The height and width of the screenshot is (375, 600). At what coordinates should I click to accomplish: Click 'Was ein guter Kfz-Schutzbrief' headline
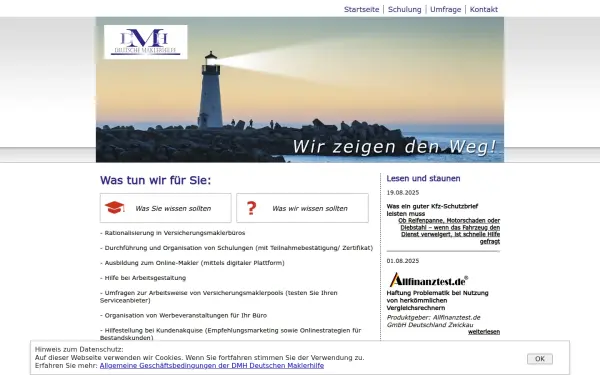pos(432,210)
